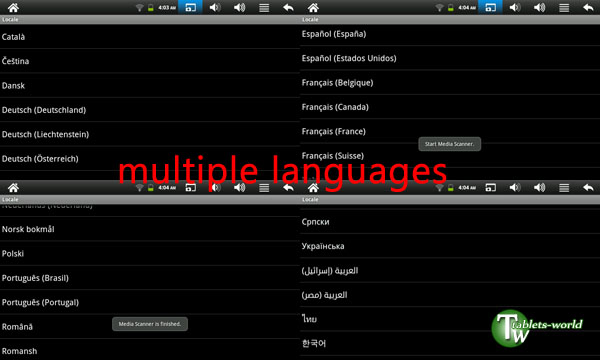
Task: Tap the "Media Scanner is finished." toast message
Action: coord(150,324)
